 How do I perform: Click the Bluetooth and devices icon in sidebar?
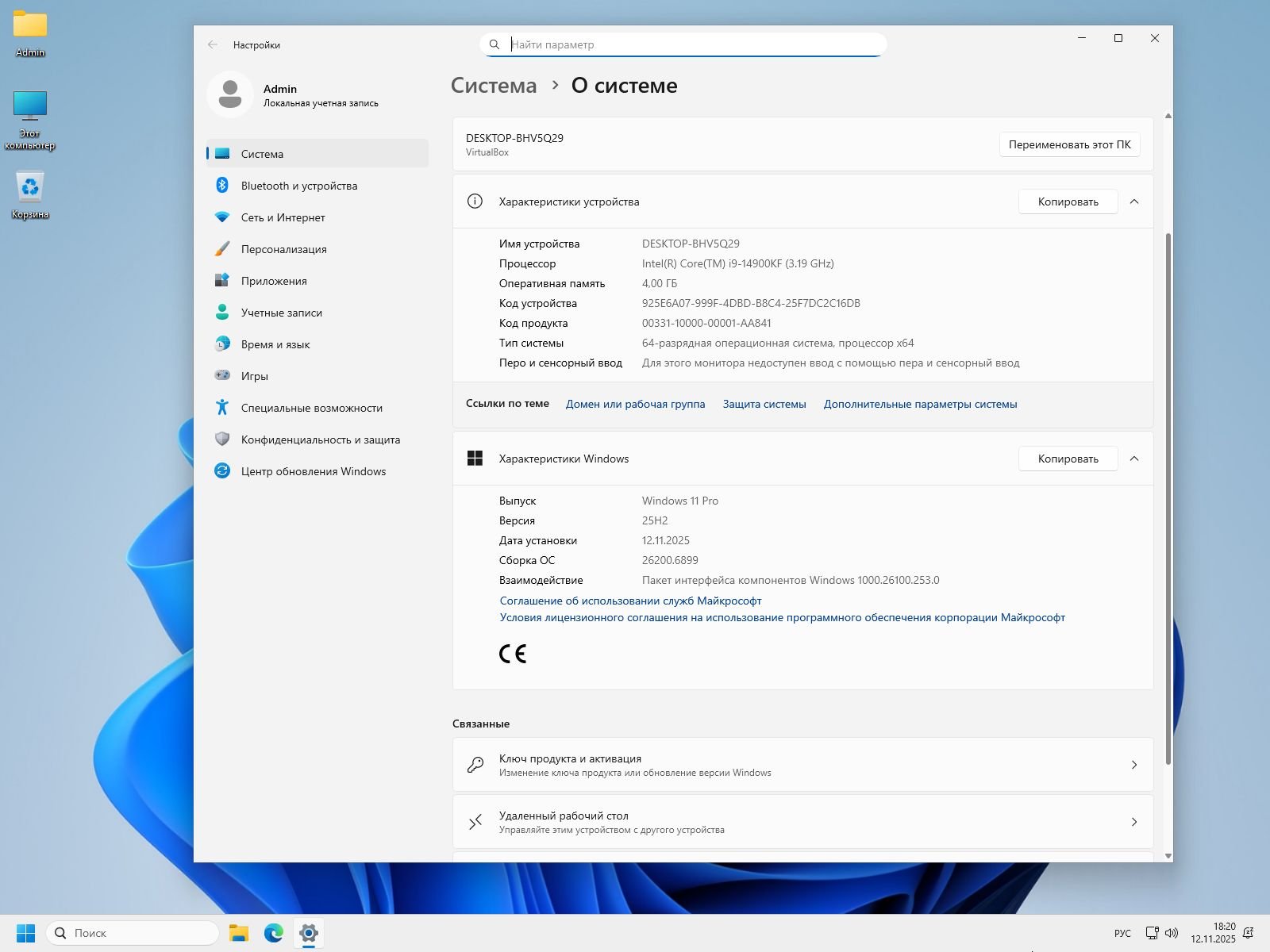(222, 186)
